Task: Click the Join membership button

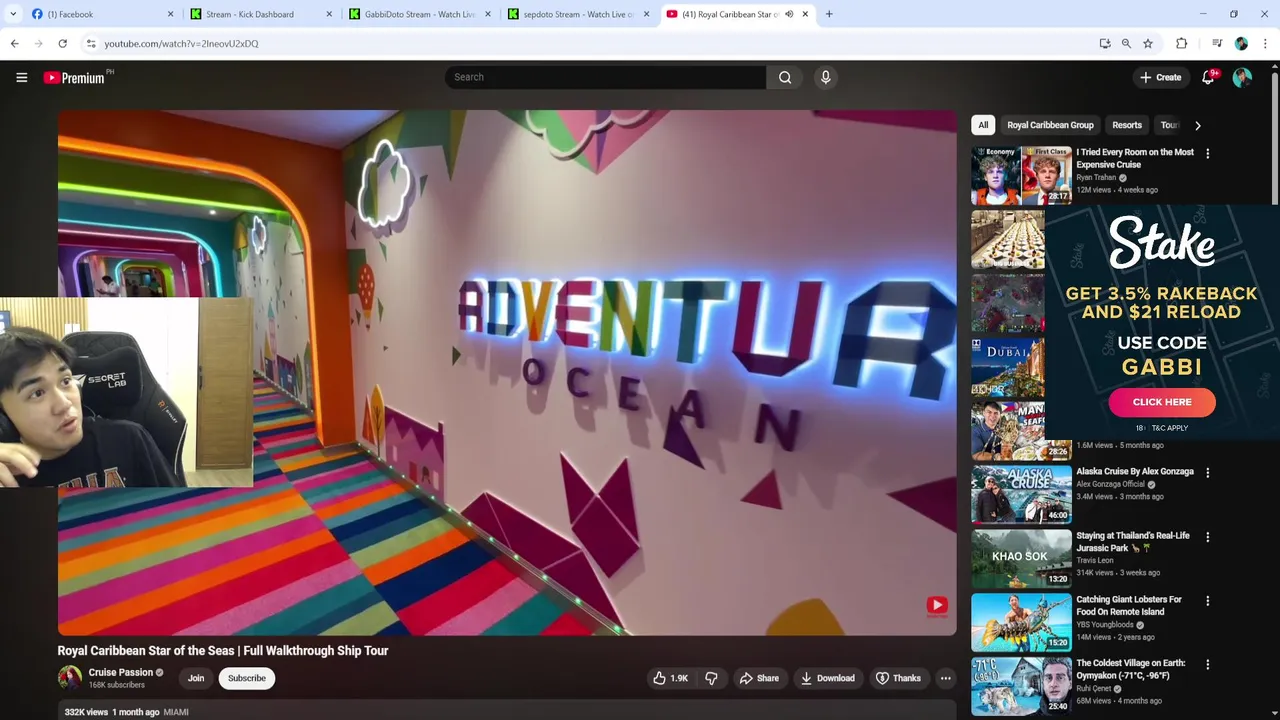Action: pyautogui.click(x=196, y=678)
